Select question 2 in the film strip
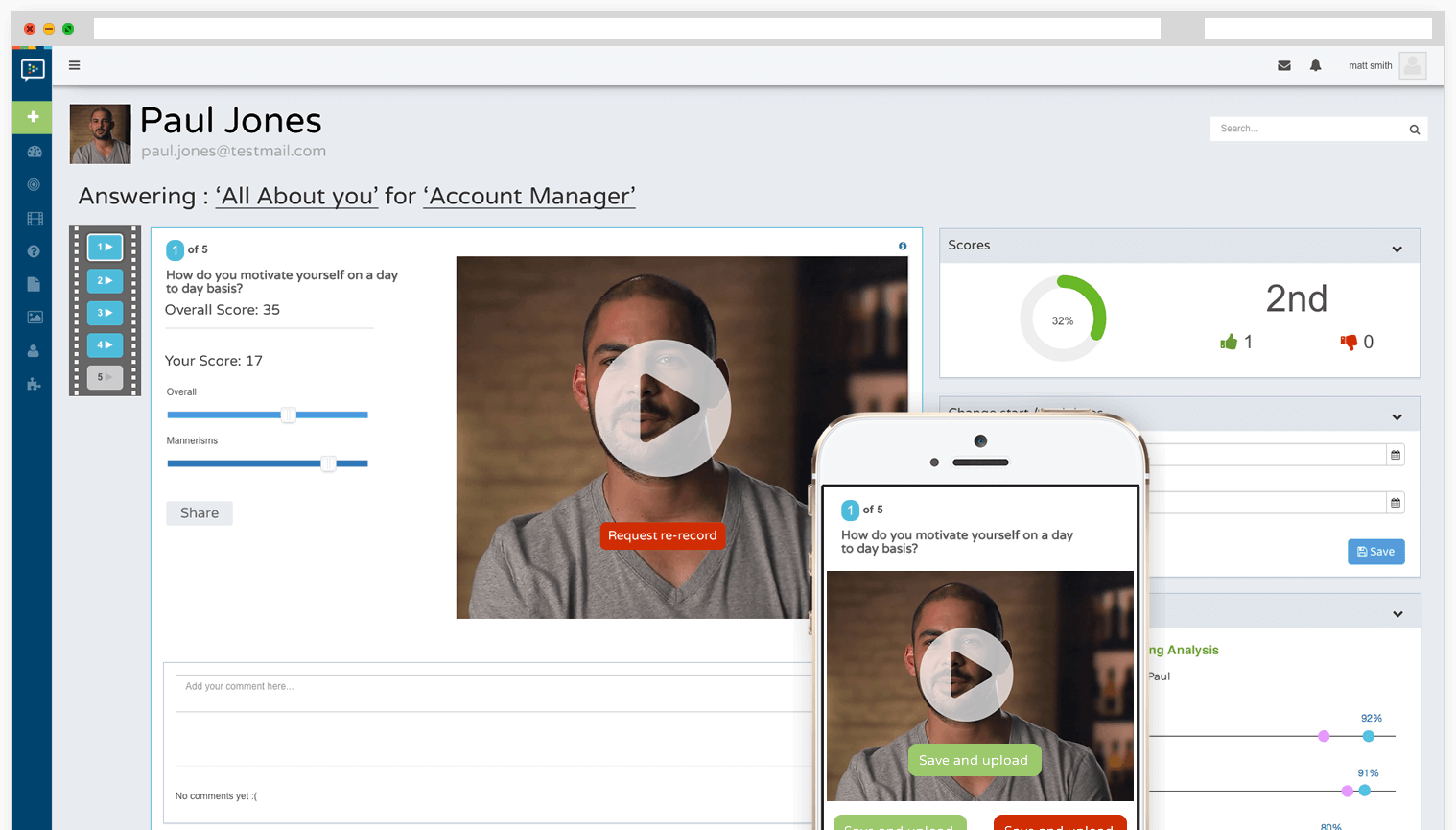The height and width of the screenshot is (830, 1456). point(105,280)
